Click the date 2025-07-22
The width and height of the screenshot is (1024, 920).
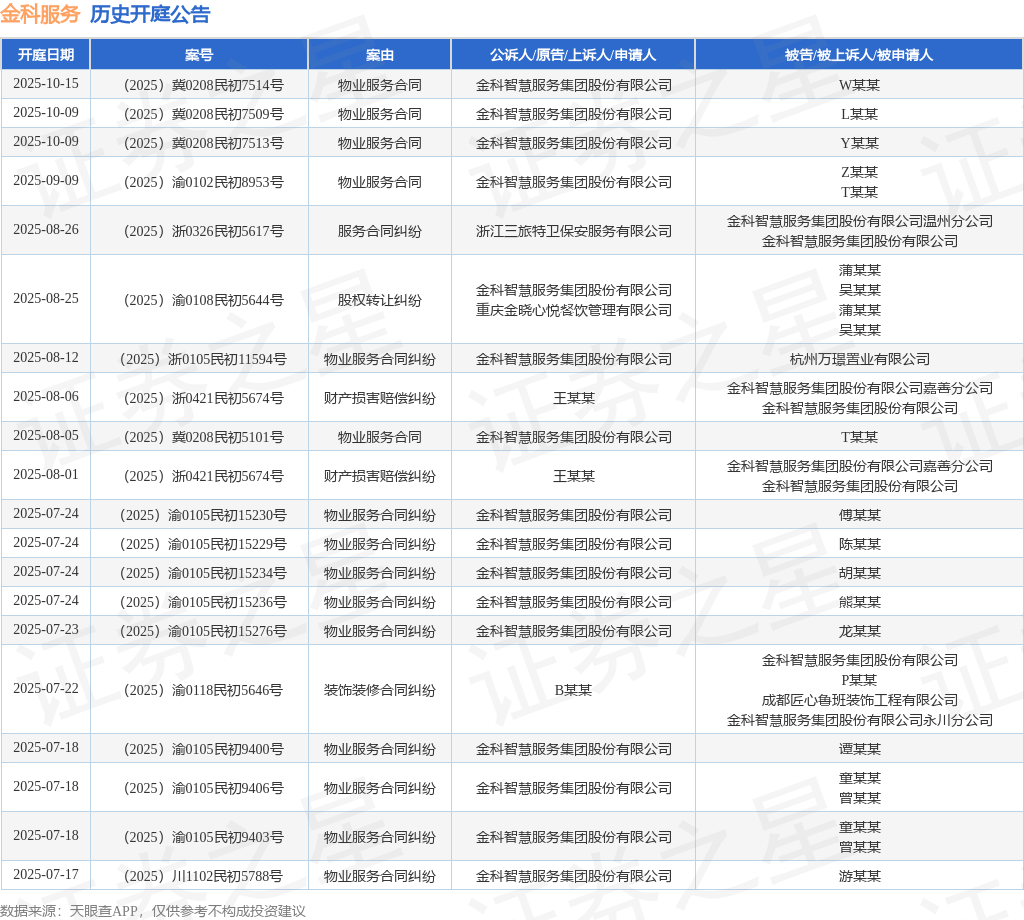pos(46,688)
